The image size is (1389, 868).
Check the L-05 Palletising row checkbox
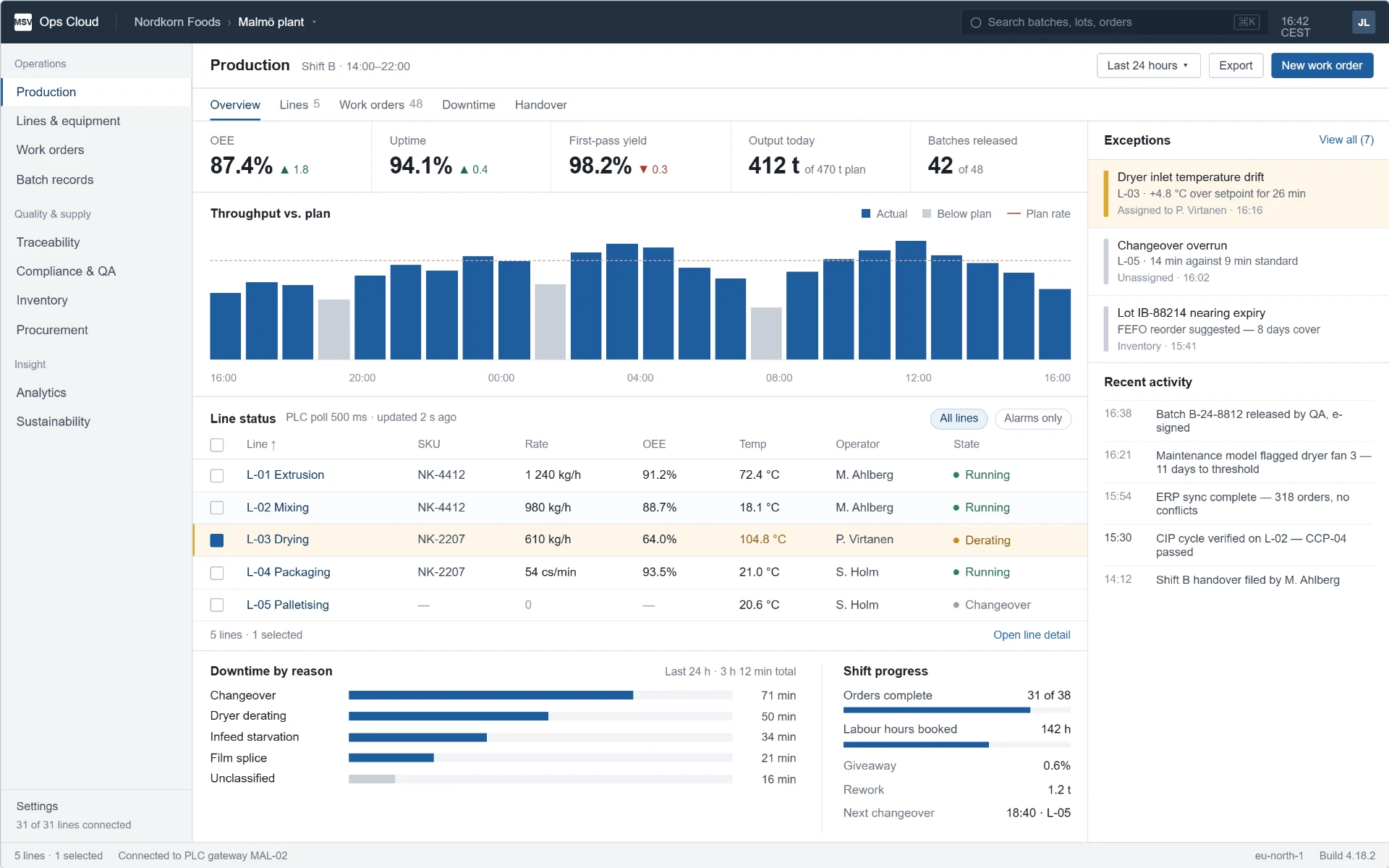[217, 605]
